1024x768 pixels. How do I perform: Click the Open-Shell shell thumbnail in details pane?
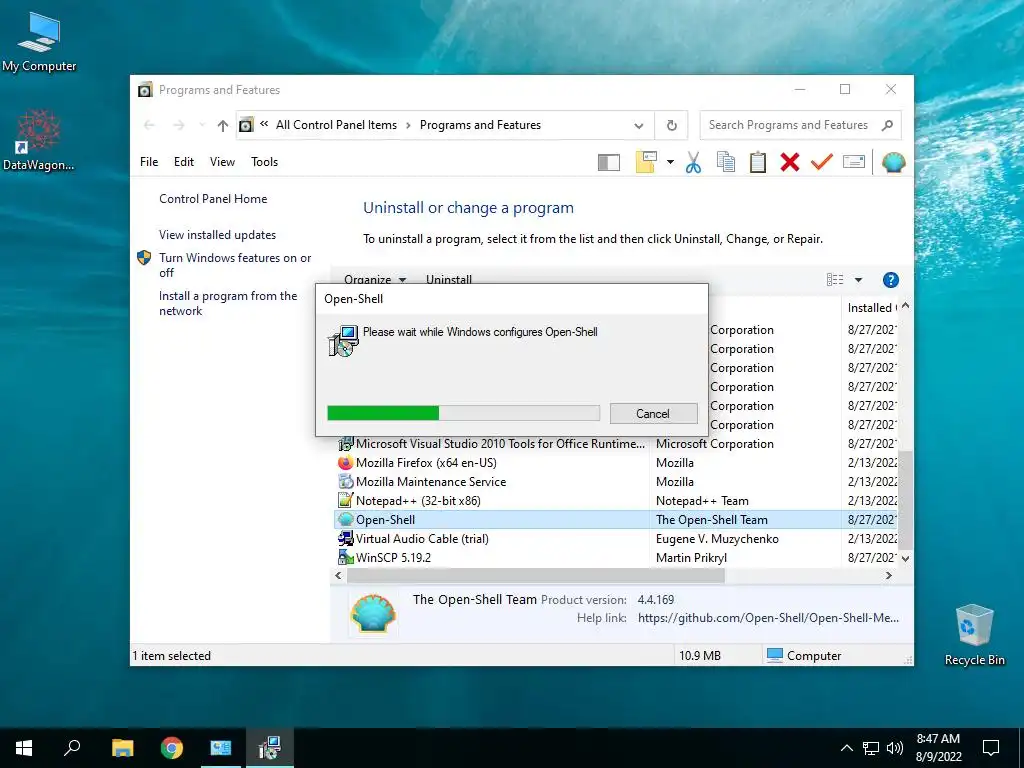(373, 614)
